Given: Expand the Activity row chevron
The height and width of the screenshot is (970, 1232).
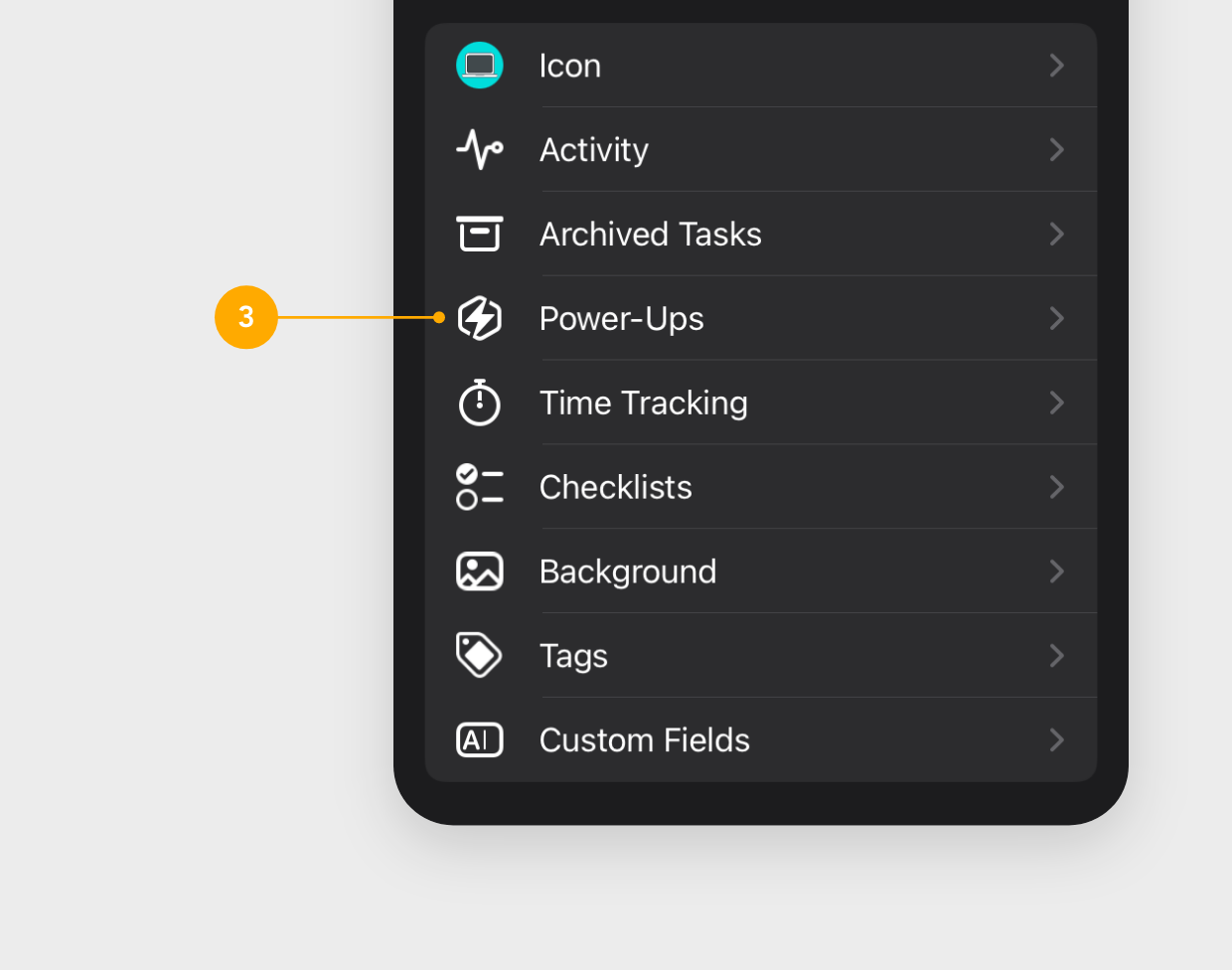Looking at the screenshot, I should point(1056,149).
